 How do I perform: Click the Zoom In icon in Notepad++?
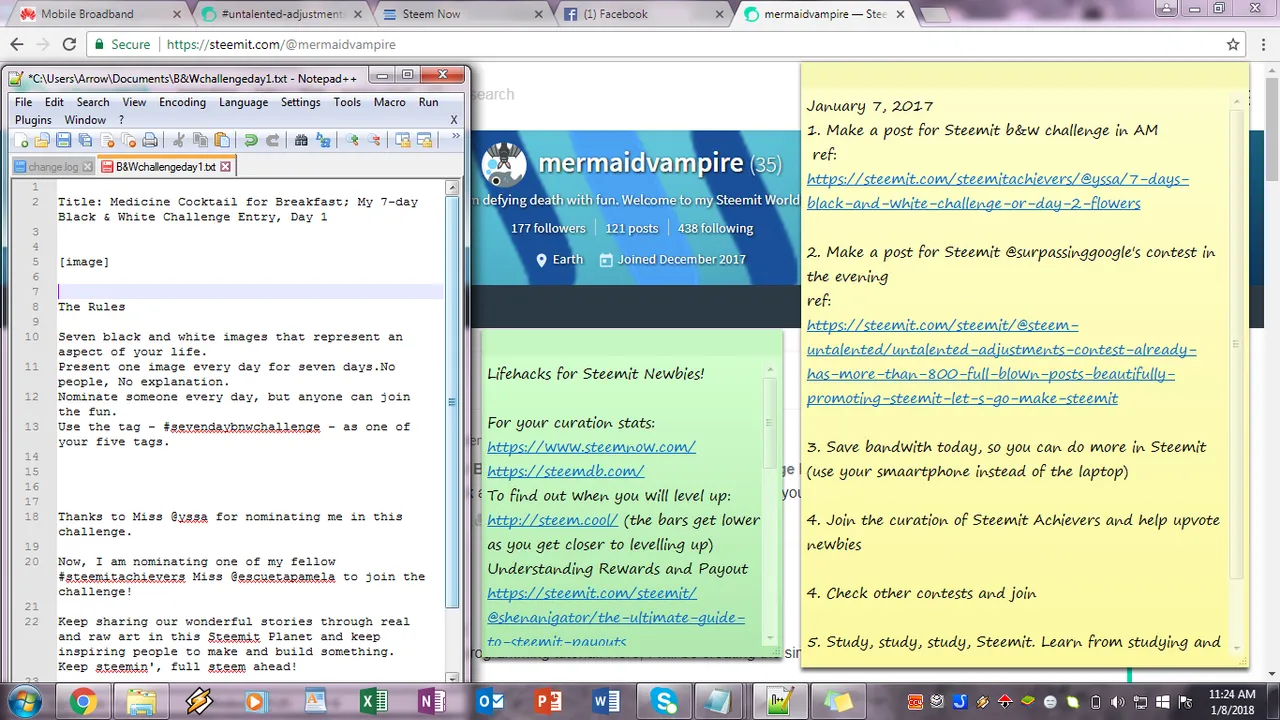coord(351,141)
